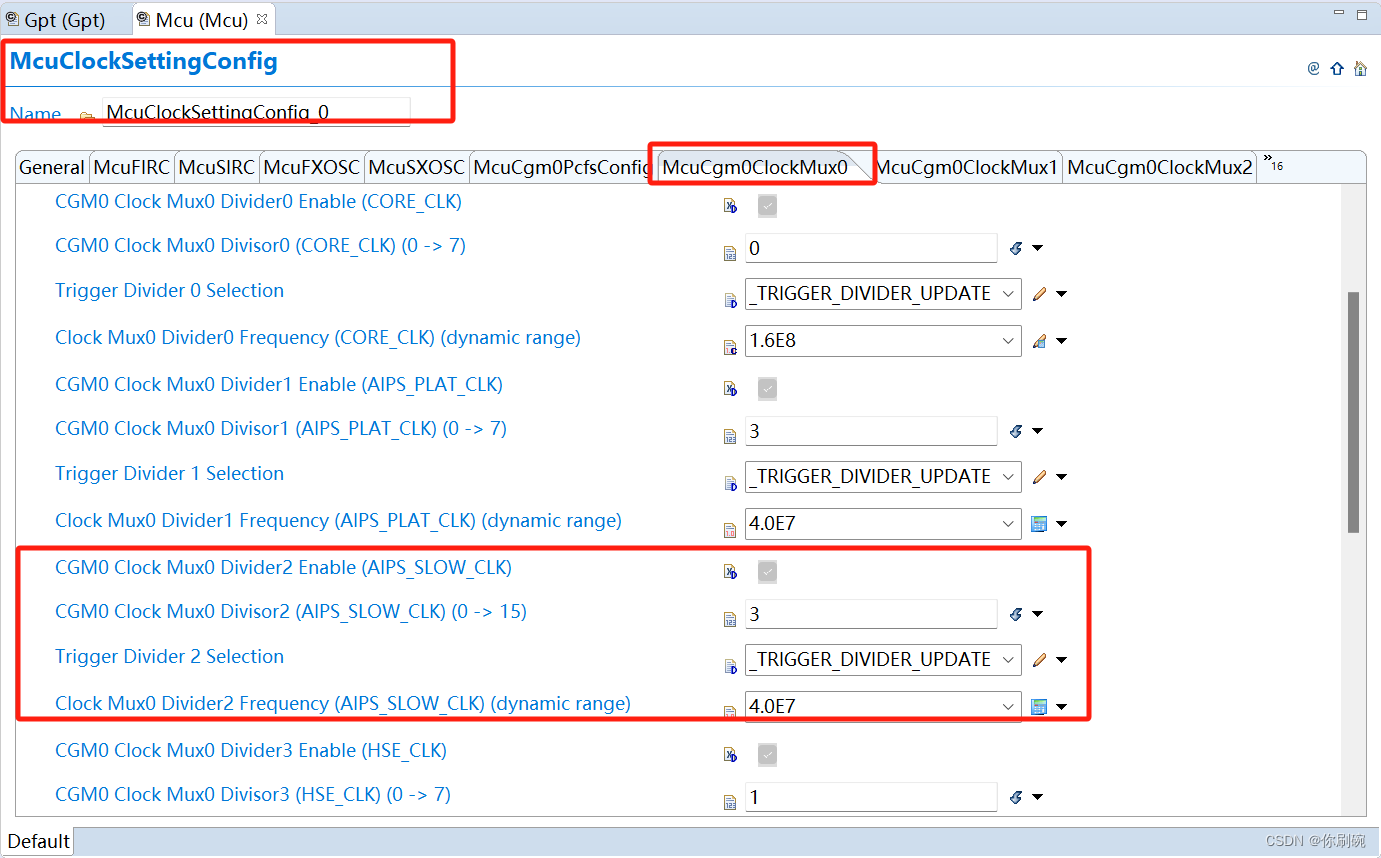This screenshot has height=858, width=1381.
Task: Click the table icon beside Divider1 Frequency dropdown
Action: 1040,523
